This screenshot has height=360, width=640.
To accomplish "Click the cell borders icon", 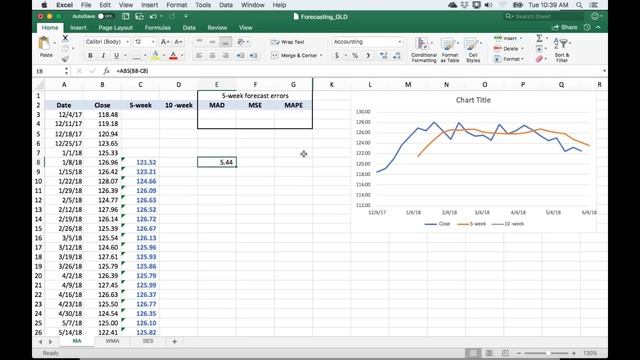I will point(136,56).
